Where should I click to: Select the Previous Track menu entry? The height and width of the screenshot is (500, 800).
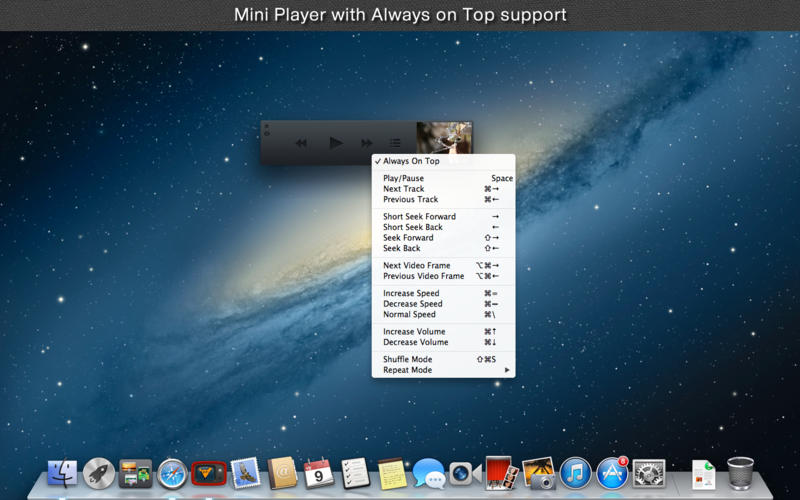pos(443,199)
